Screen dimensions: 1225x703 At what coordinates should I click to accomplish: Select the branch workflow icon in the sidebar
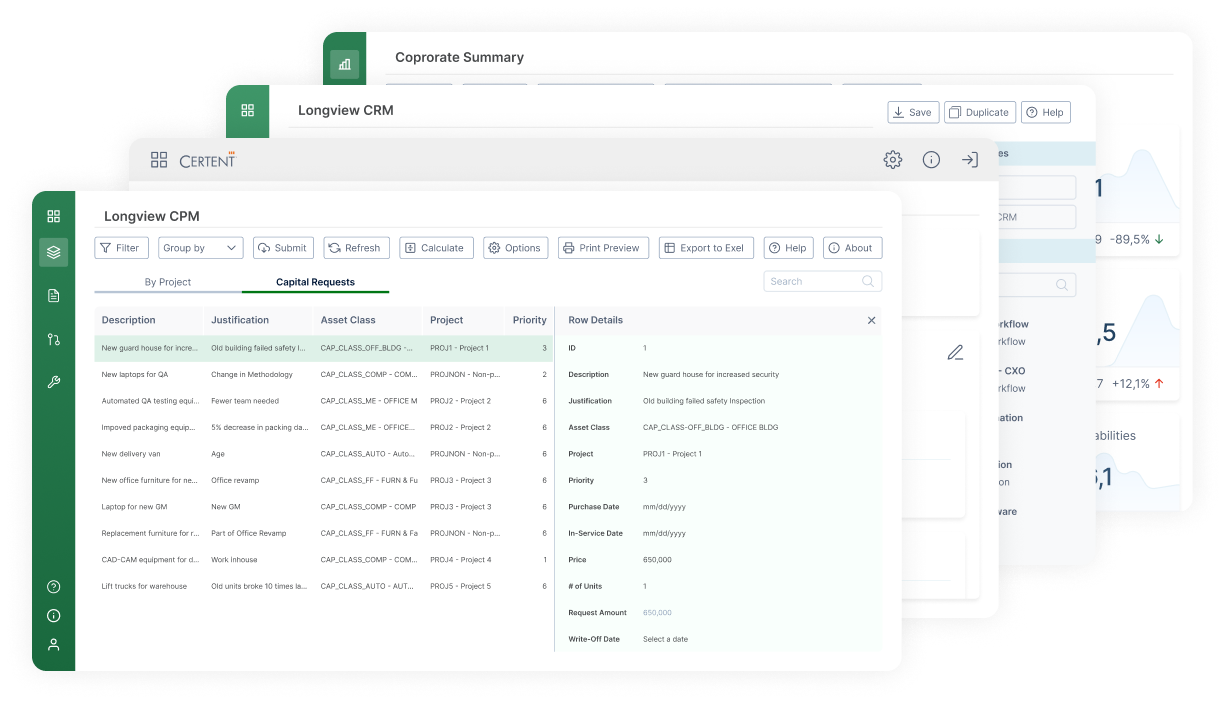coord(54,339)
